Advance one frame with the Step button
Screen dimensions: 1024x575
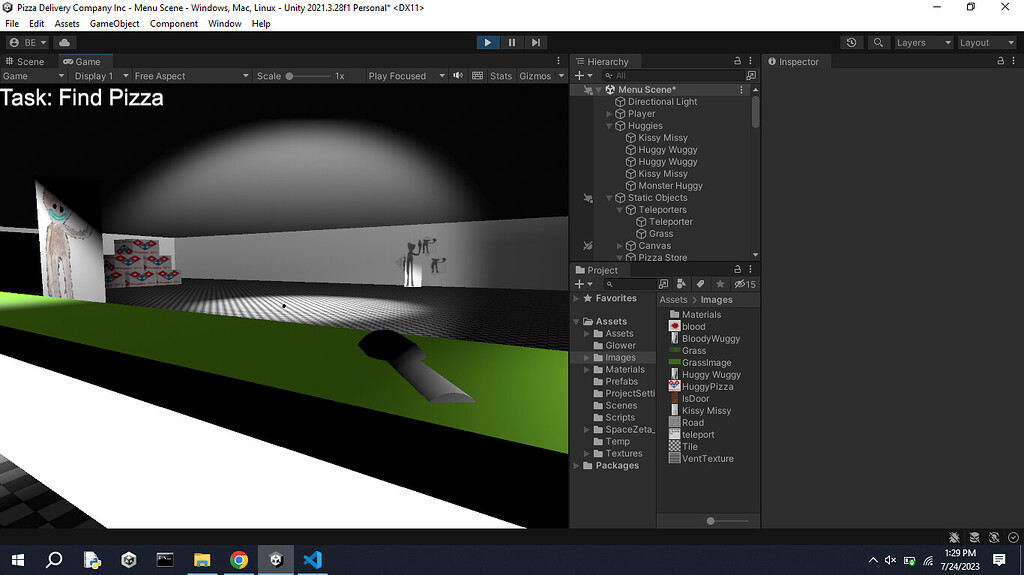536,42
